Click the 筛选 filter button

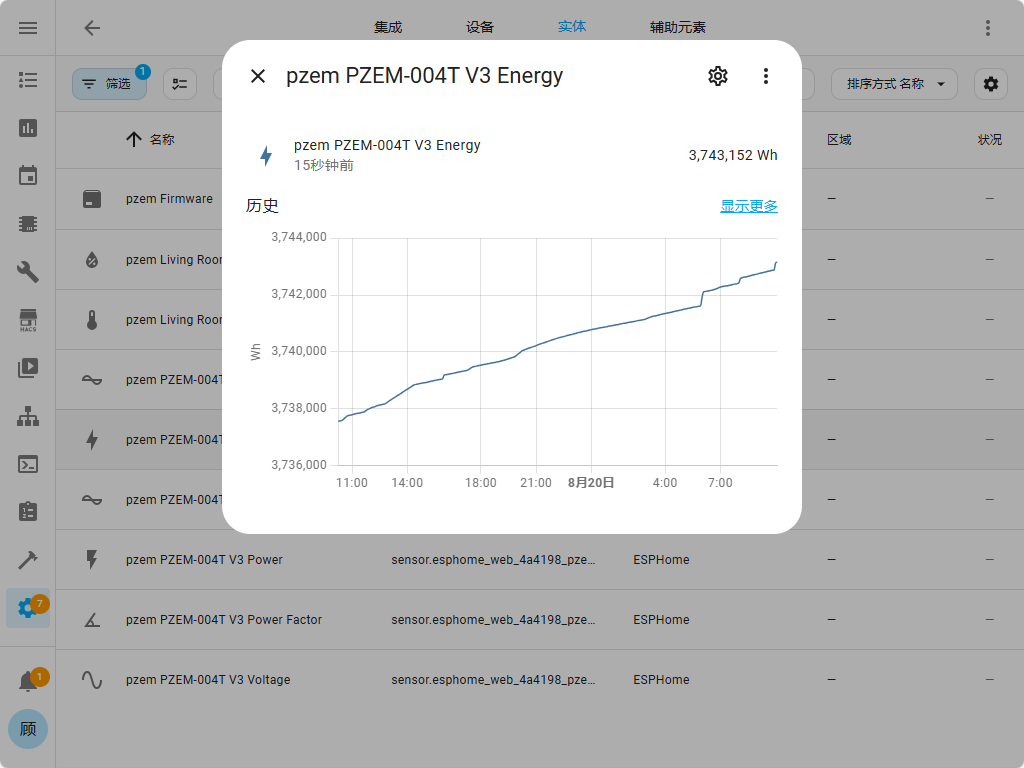pyautogui.click(x=109, y=84)
